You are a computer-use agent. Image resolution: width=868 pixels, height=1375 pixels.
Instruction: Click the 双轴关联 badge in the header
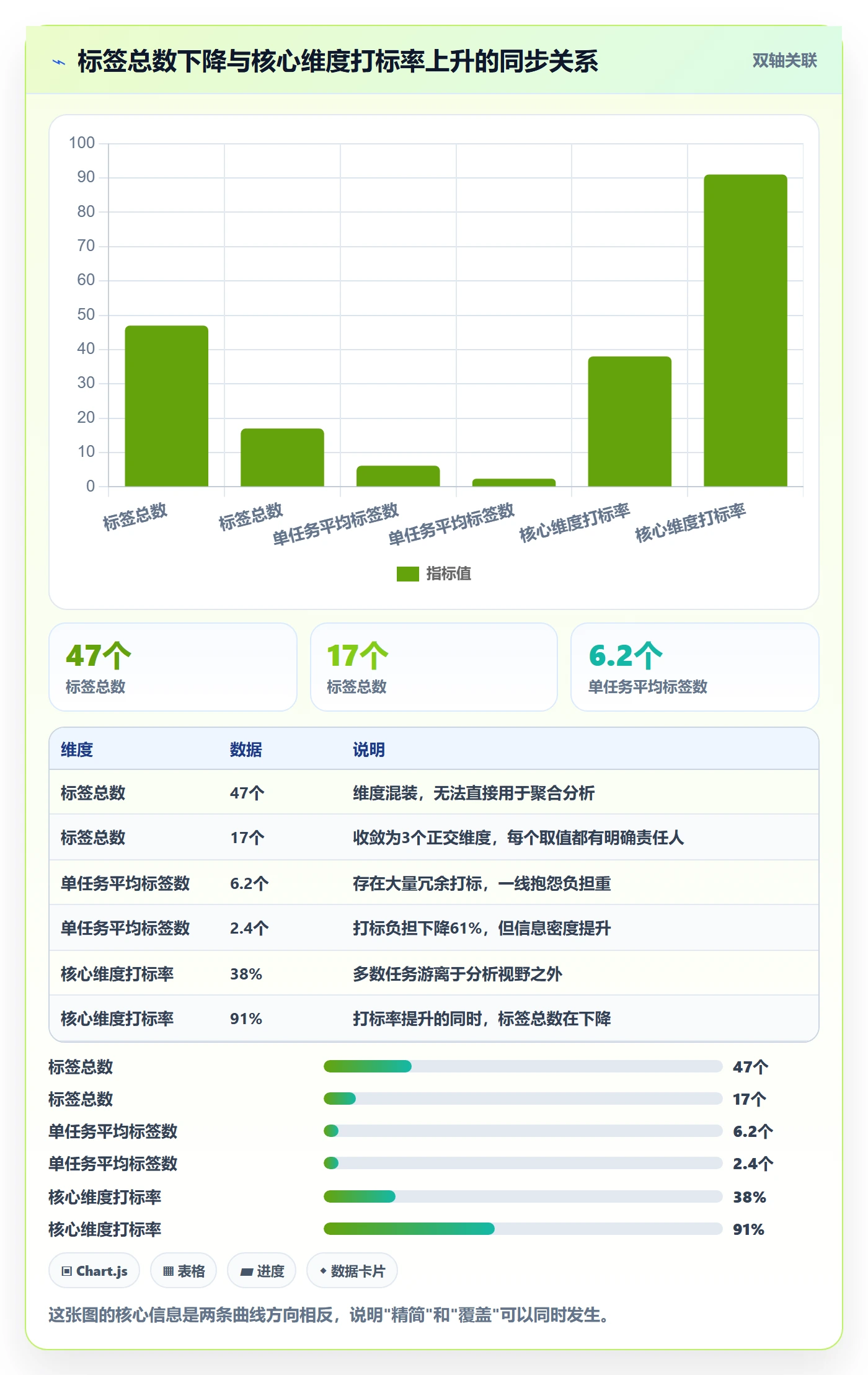784,61
